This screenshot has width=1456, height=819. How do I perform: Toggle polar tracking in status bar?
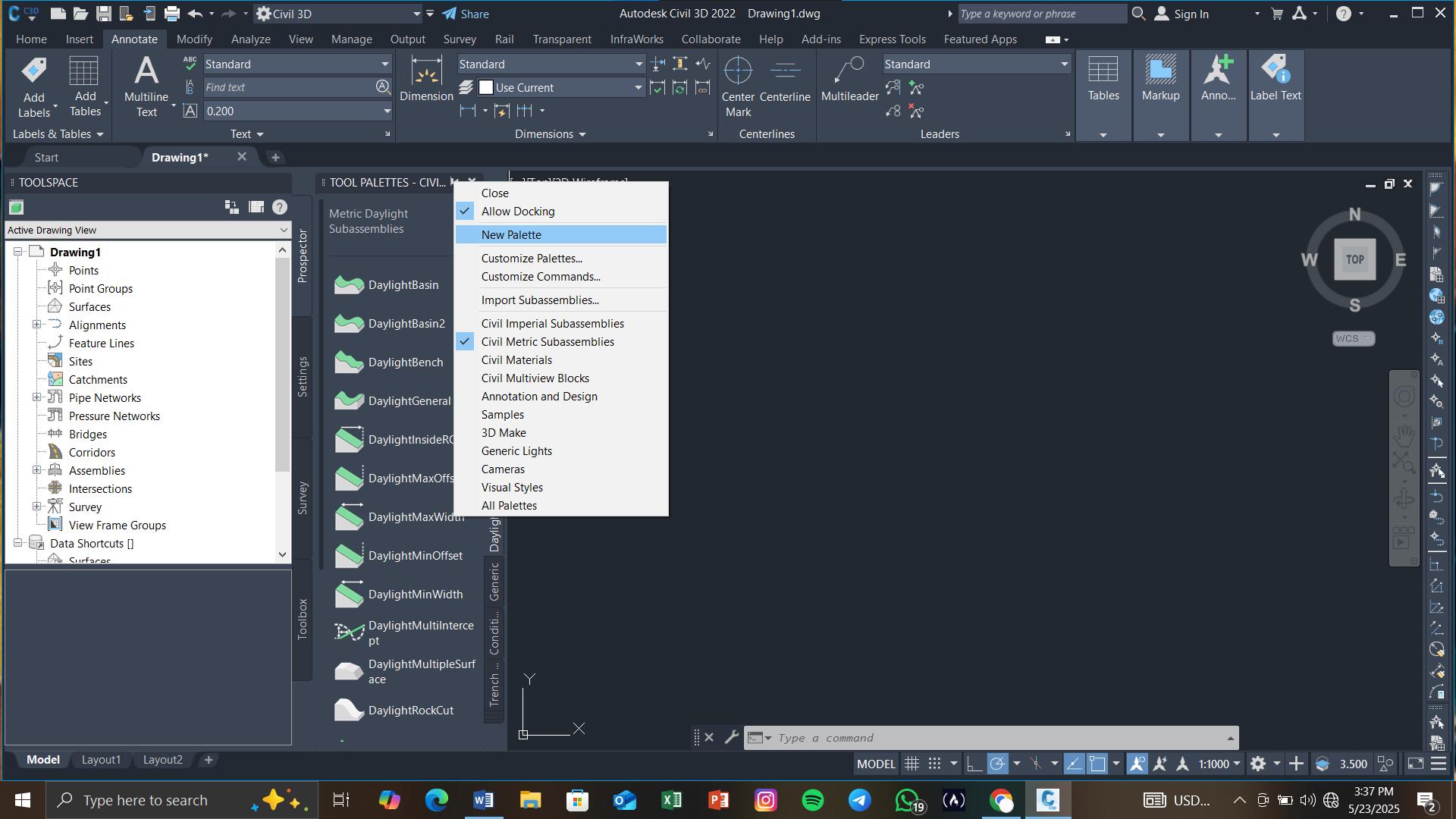click(x=998, y=764)
